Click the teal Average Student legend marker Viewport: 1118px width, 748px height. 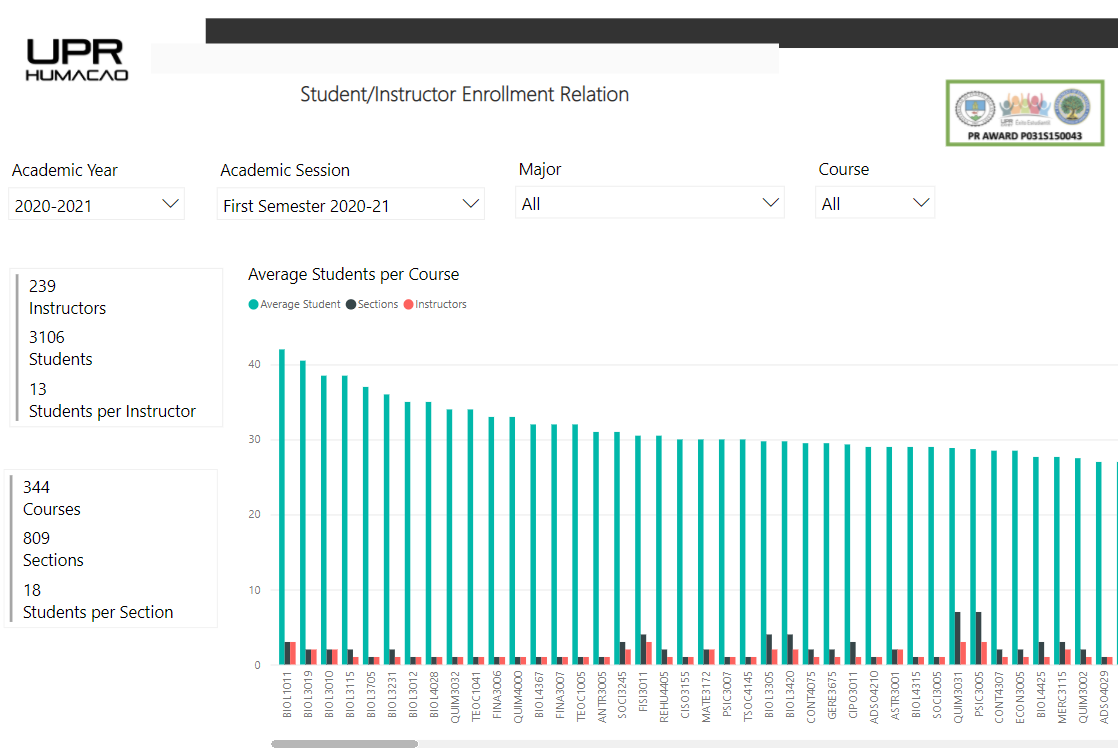(x=252, y=303)
